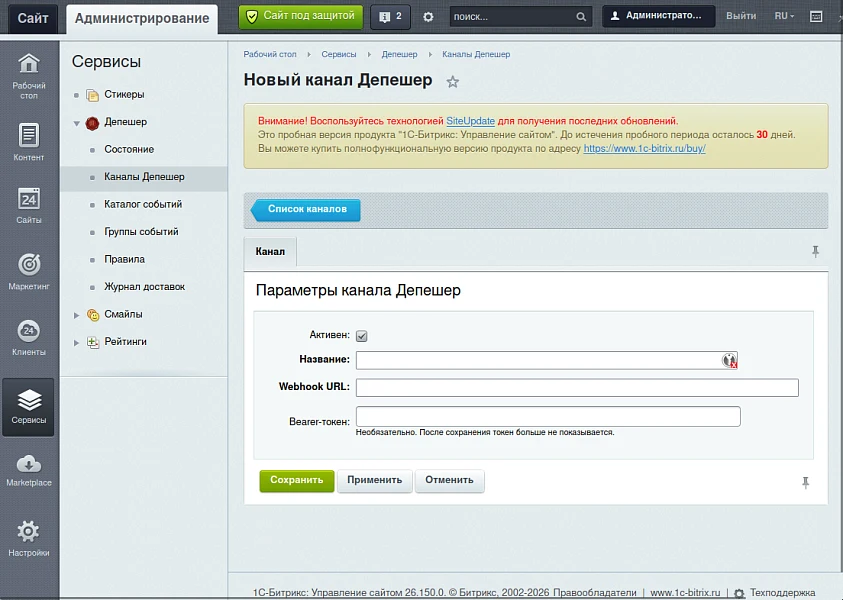Click the pin icon beside Канал tab
This screenshot has width=843, height=600.
pyautogui.click(x=816, y=252)
